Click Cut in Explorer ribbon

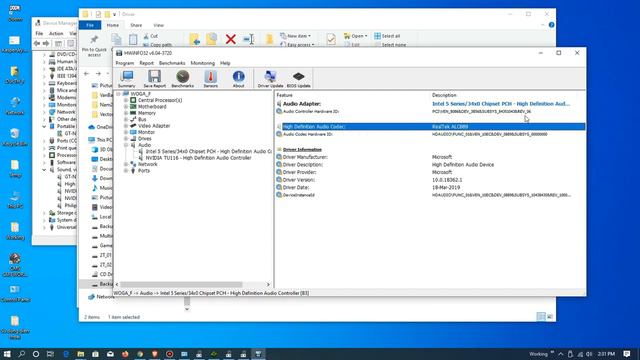(x=151, y=36)
